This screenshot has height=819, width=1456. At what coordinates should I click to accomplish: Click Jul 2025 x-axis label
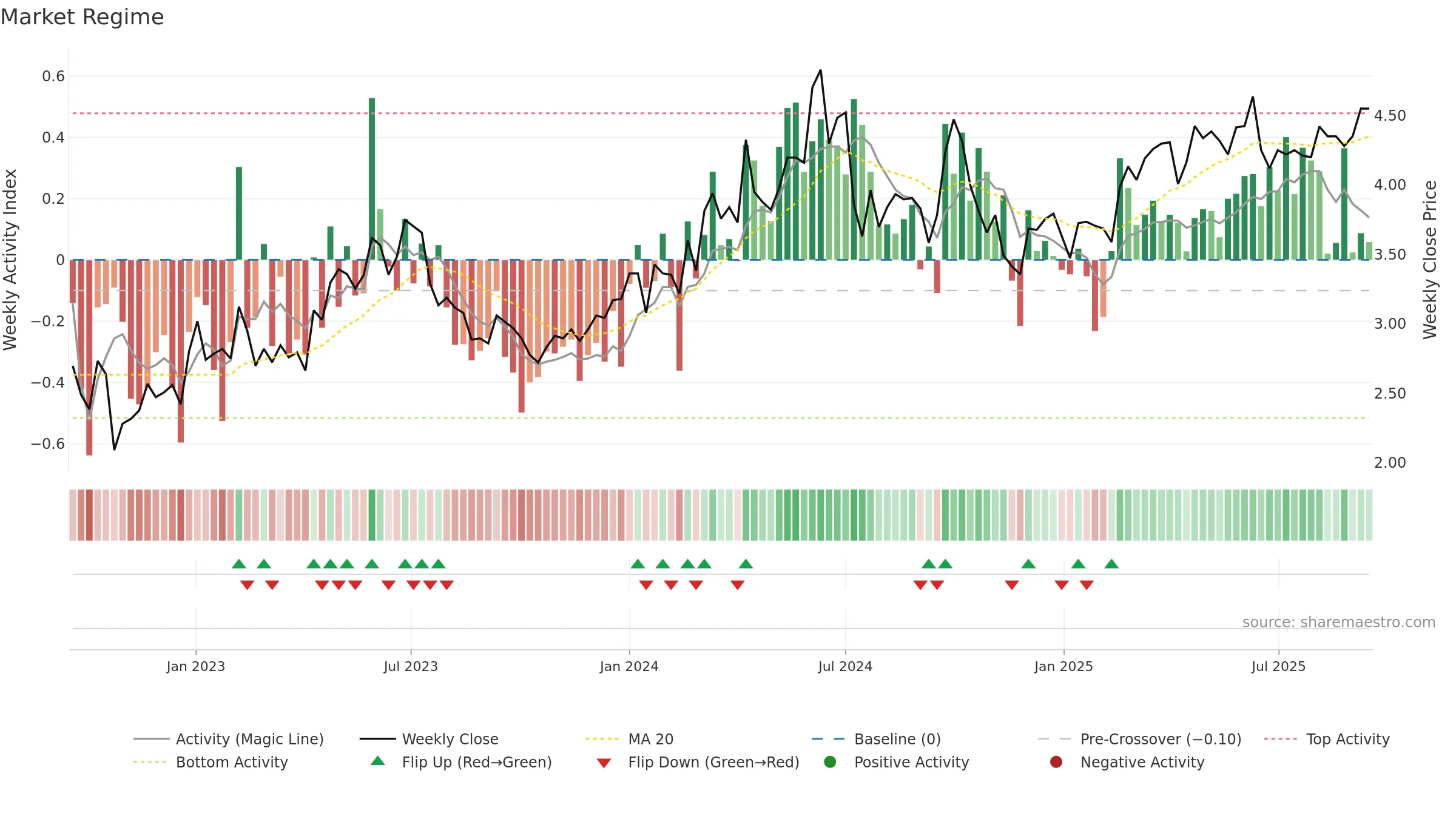1278,666
